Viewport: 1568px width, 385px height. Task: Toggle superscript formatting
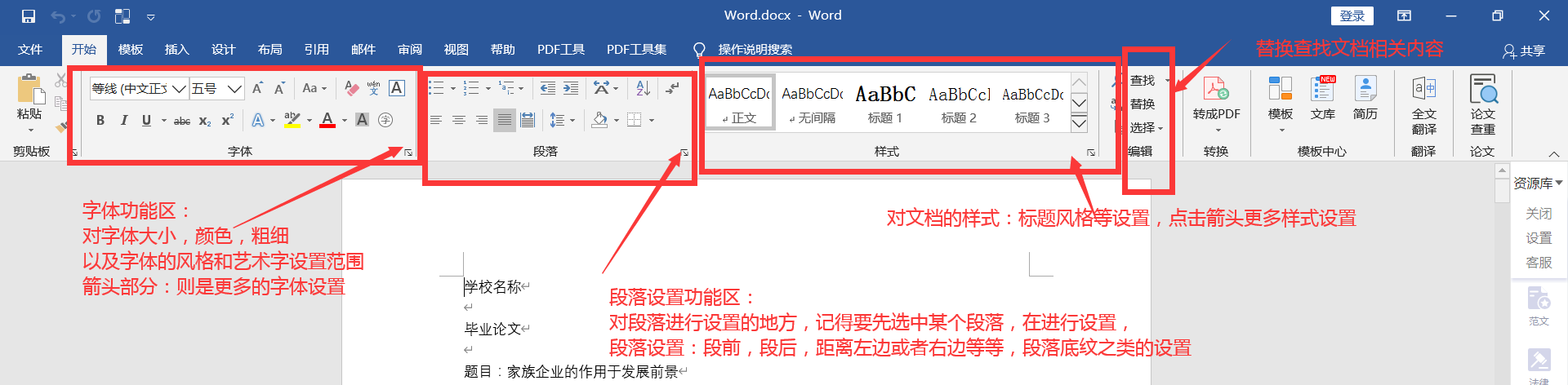click(x=228, y=120)
